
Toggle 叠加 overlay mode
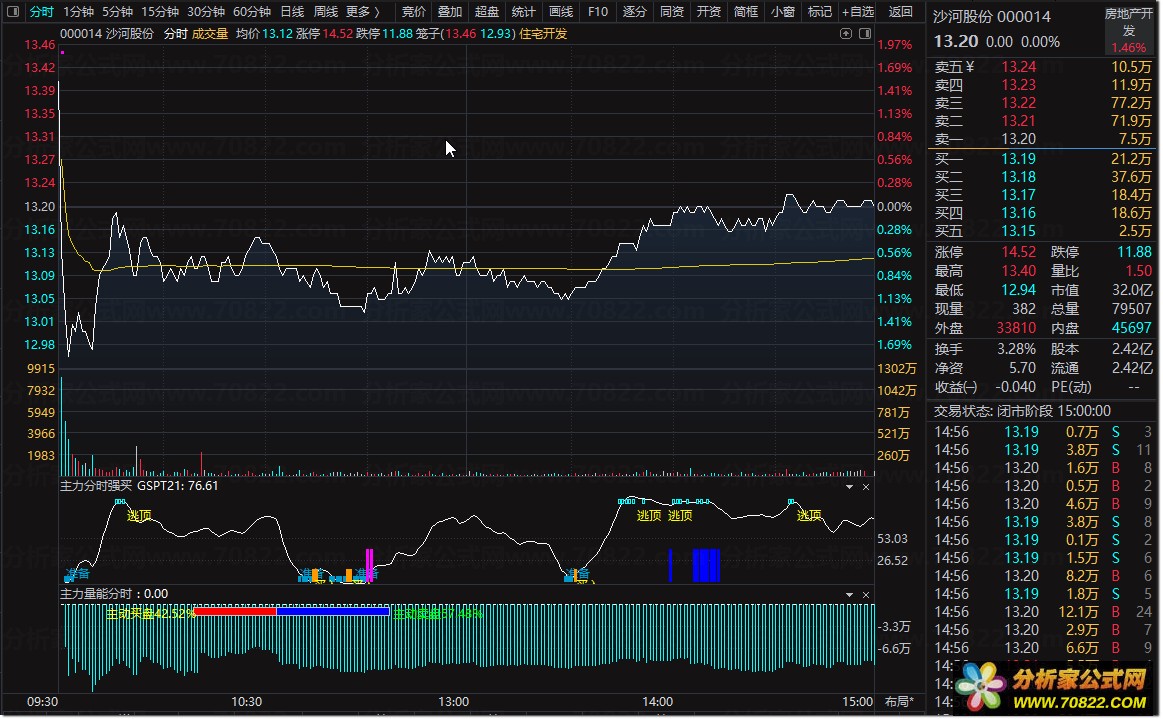click(449, 12)
